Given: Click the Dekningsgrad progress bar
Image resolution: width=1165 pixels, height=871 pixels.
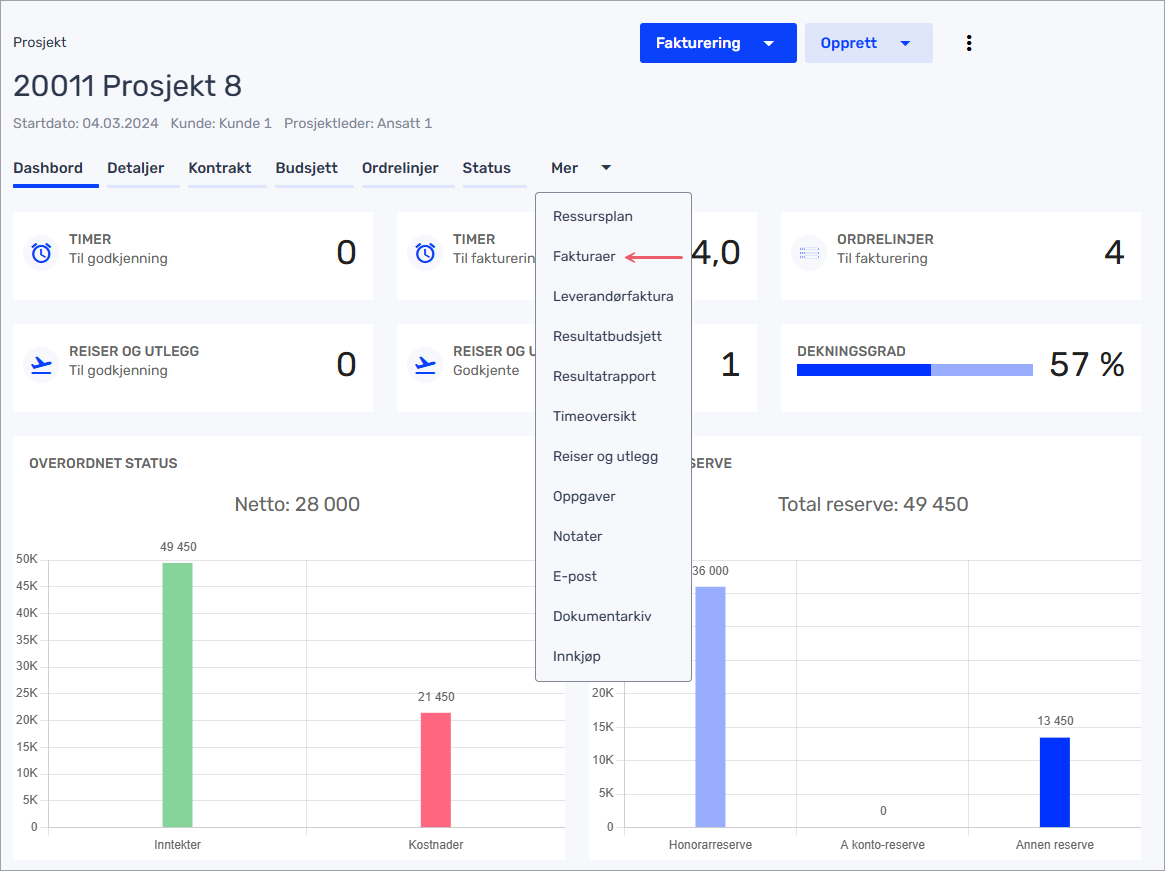Looking at the screenshot, I should click(x=914, y=370).
